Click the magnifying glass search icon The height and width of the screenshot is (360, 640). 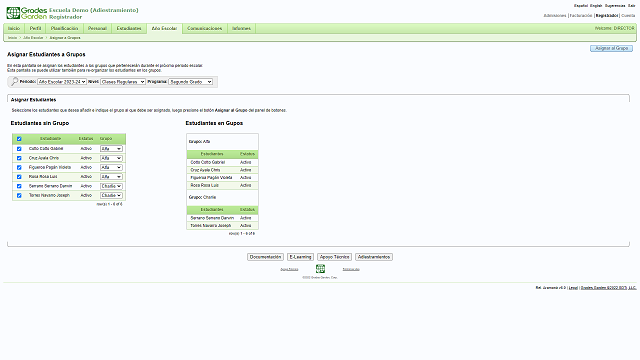[x=14, y=82]
